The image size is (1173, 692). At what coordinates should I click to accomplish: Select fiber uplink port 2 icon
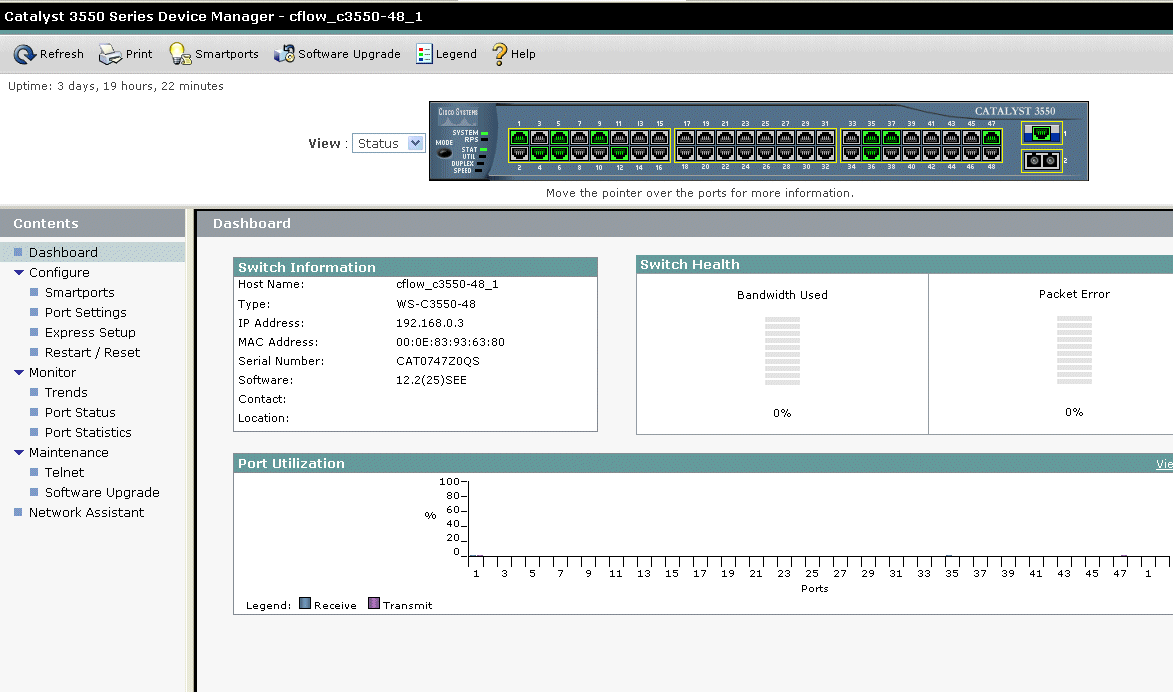1041,160
